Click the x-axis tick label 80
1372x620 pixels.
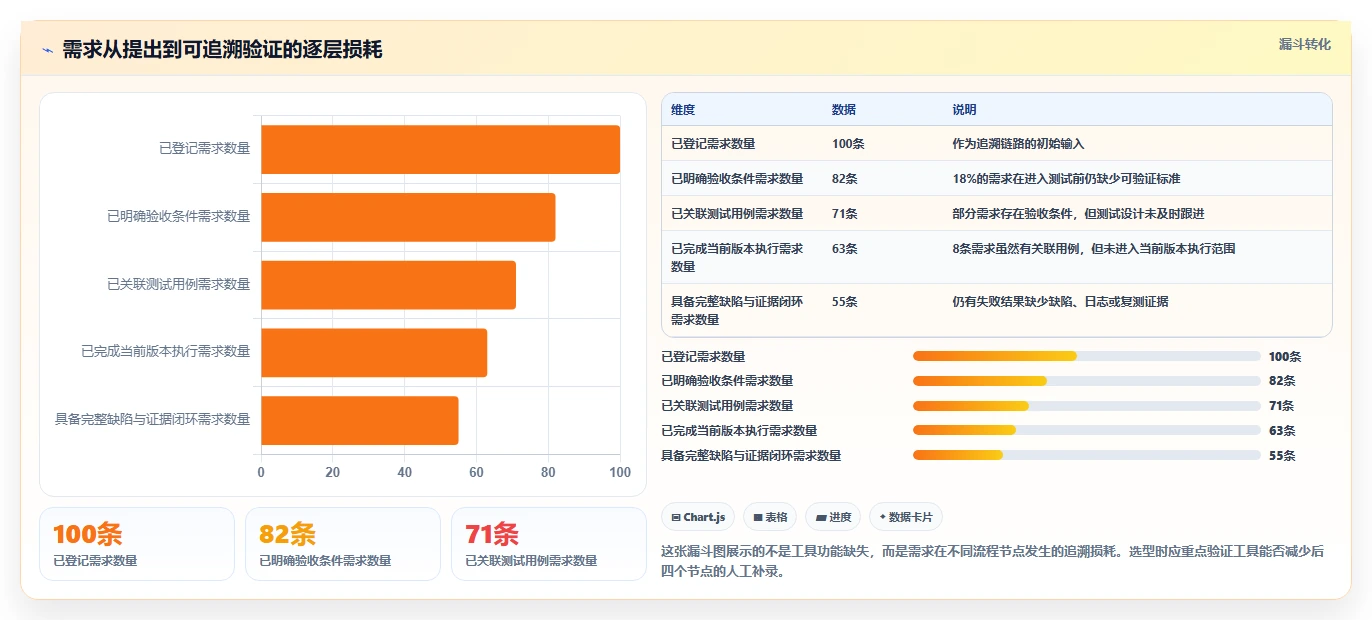[x=548, y=473]
